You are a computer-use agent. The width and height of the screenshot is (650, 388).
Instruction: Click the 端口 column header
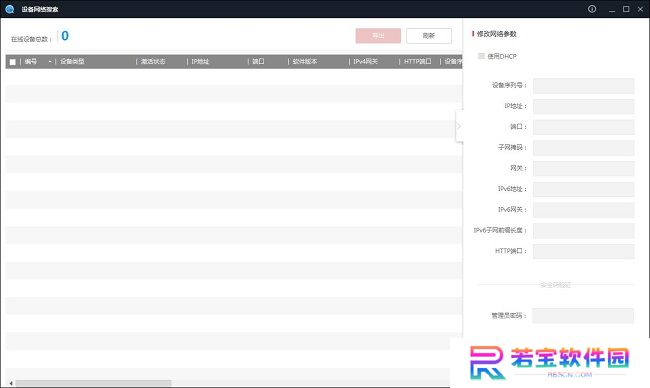point(258,61)
